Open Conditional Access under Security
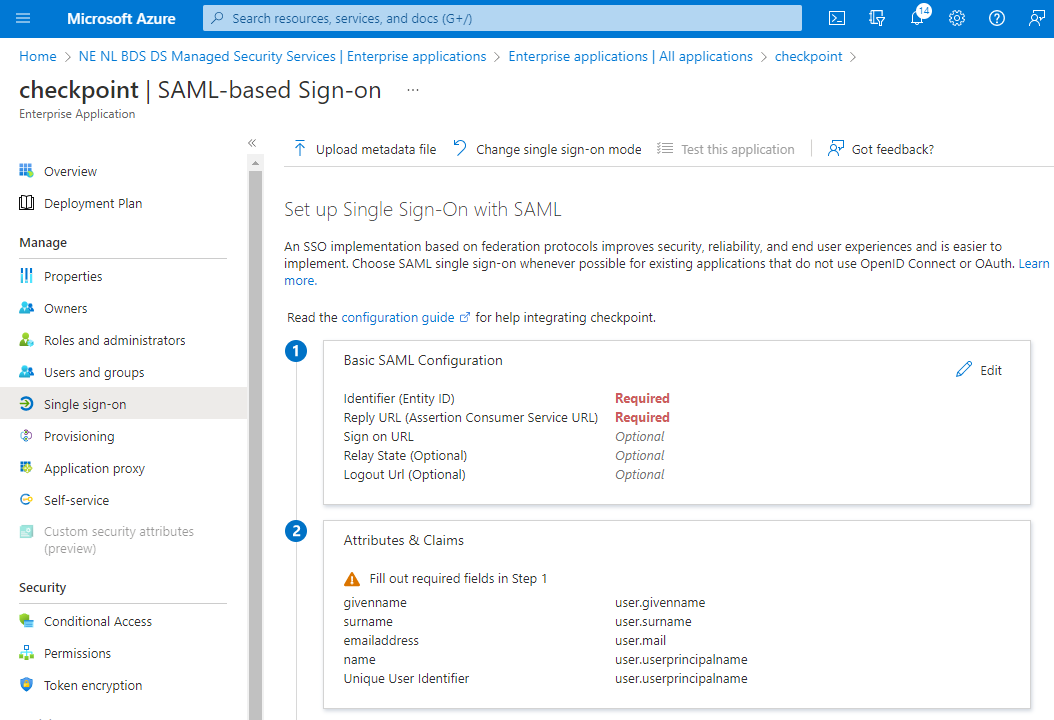Screen dimensions: 1054x720 point(98,620)
